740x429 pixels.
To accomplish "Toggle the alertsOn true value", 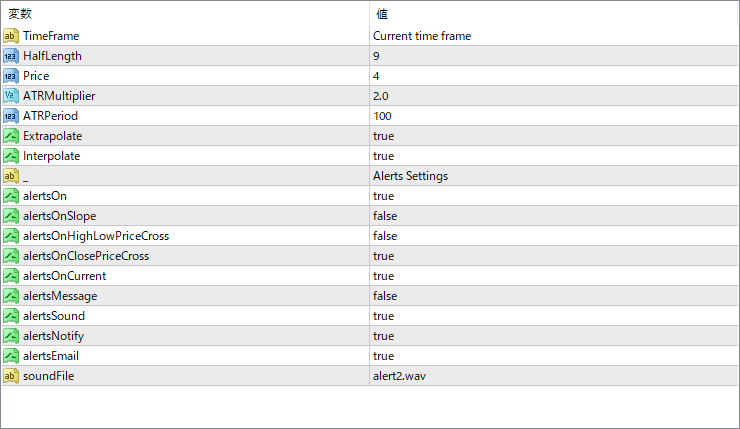I will [554, 196].
